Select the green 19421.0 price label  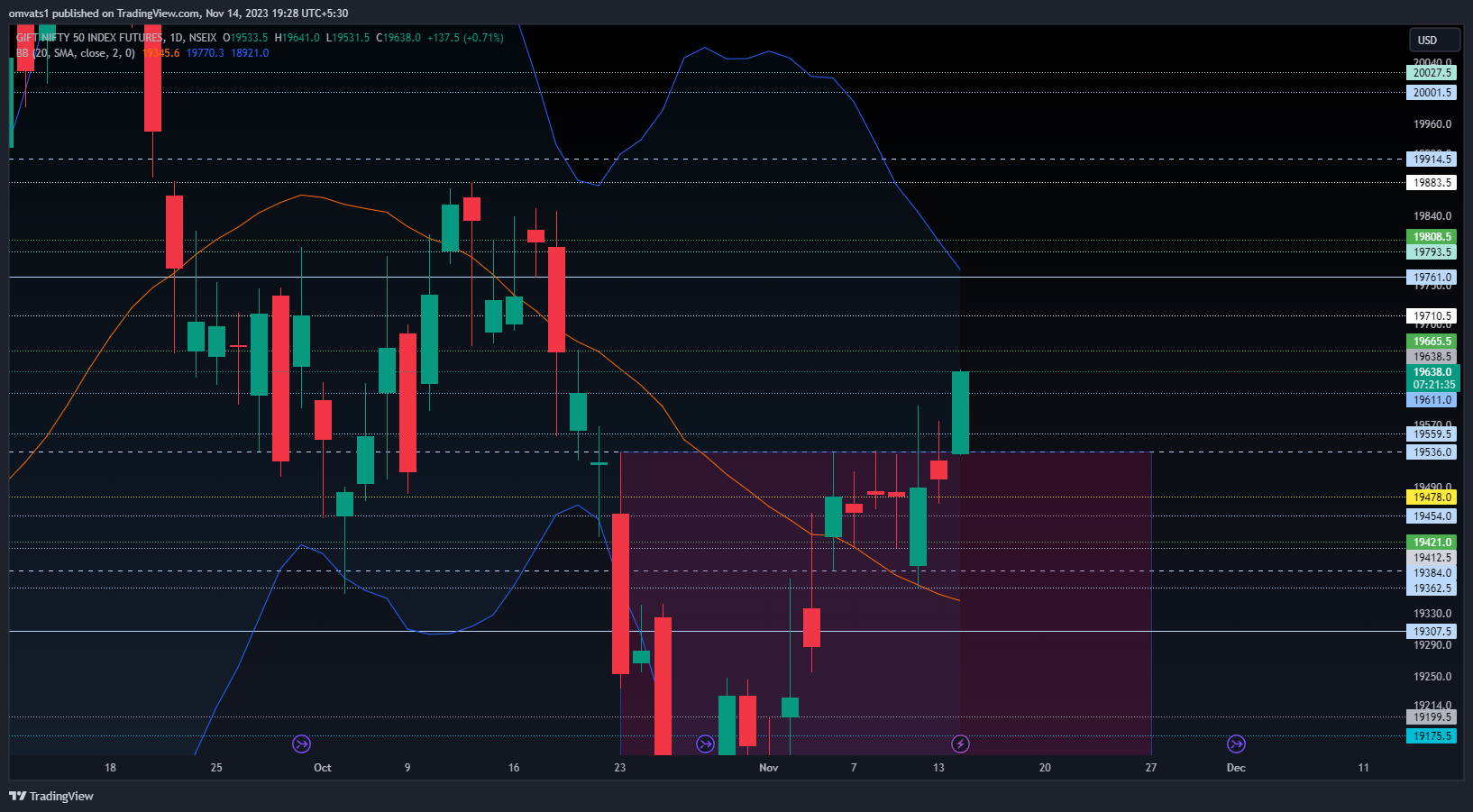pyautogui.click(x=1432, y=543)
